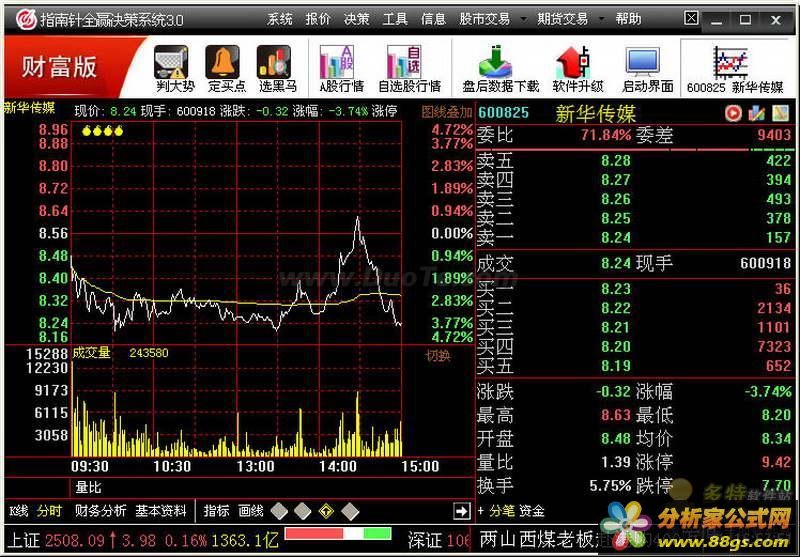Open the 帮助 menu
The height and width of the screenshot is (557, 800).
click(628, 19)
